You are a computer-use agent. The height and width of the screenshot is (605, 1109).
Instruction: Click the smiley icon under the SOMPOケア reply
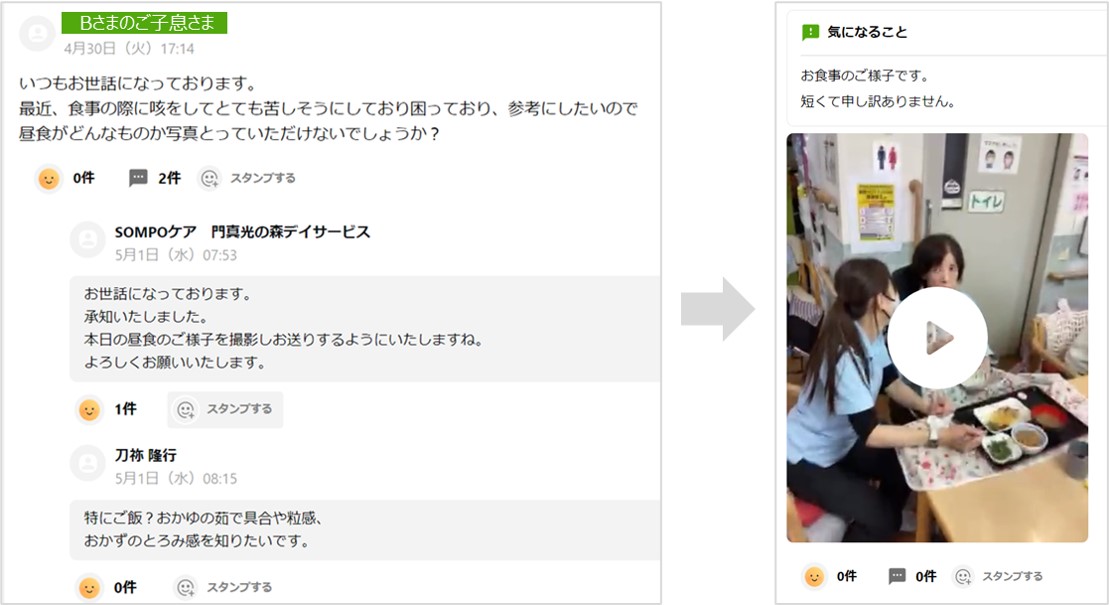click(x=89, y=409)
